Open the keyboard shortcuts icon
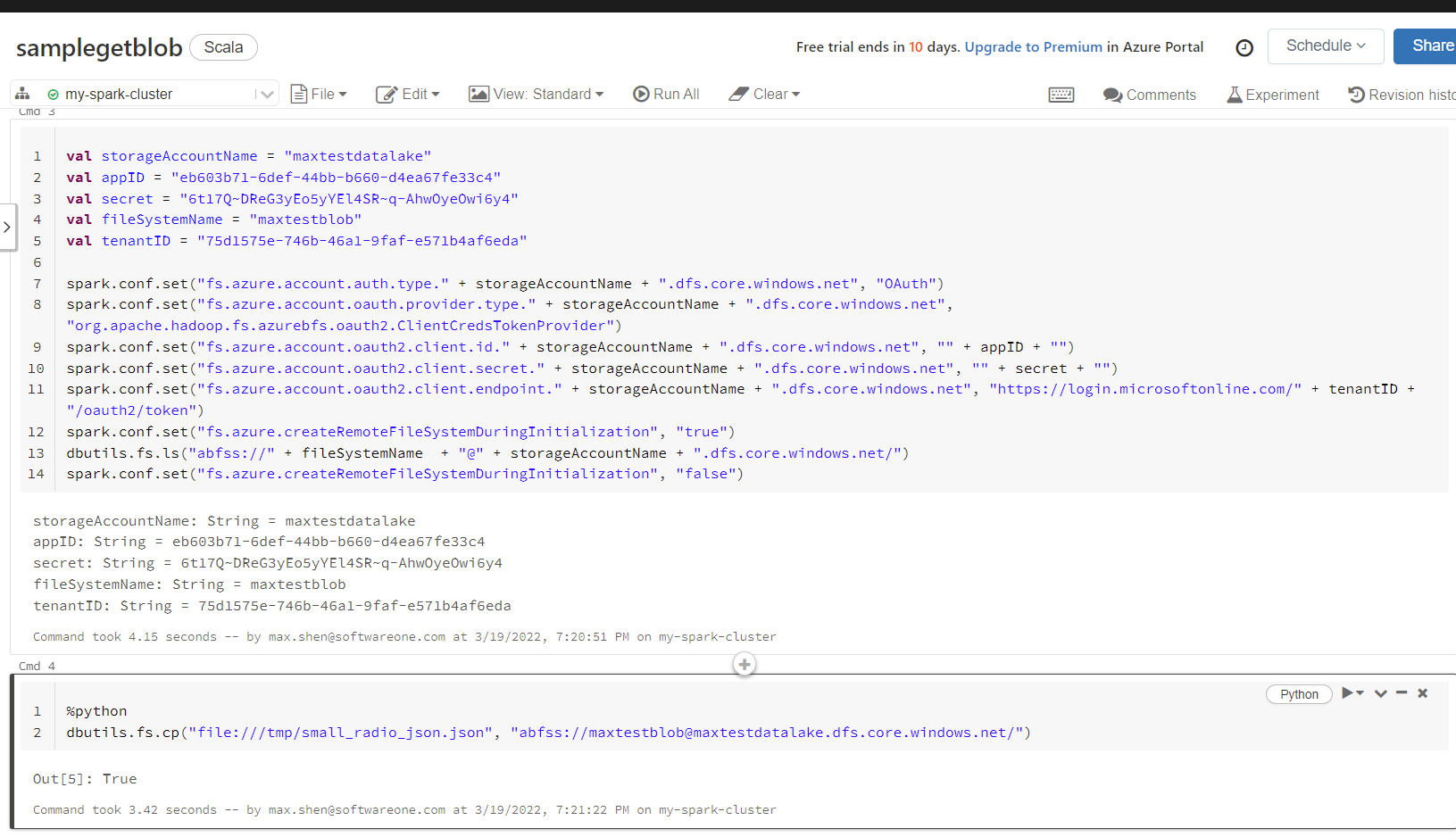Viewport: 1456px width, 837px height. click(1061, 94)
